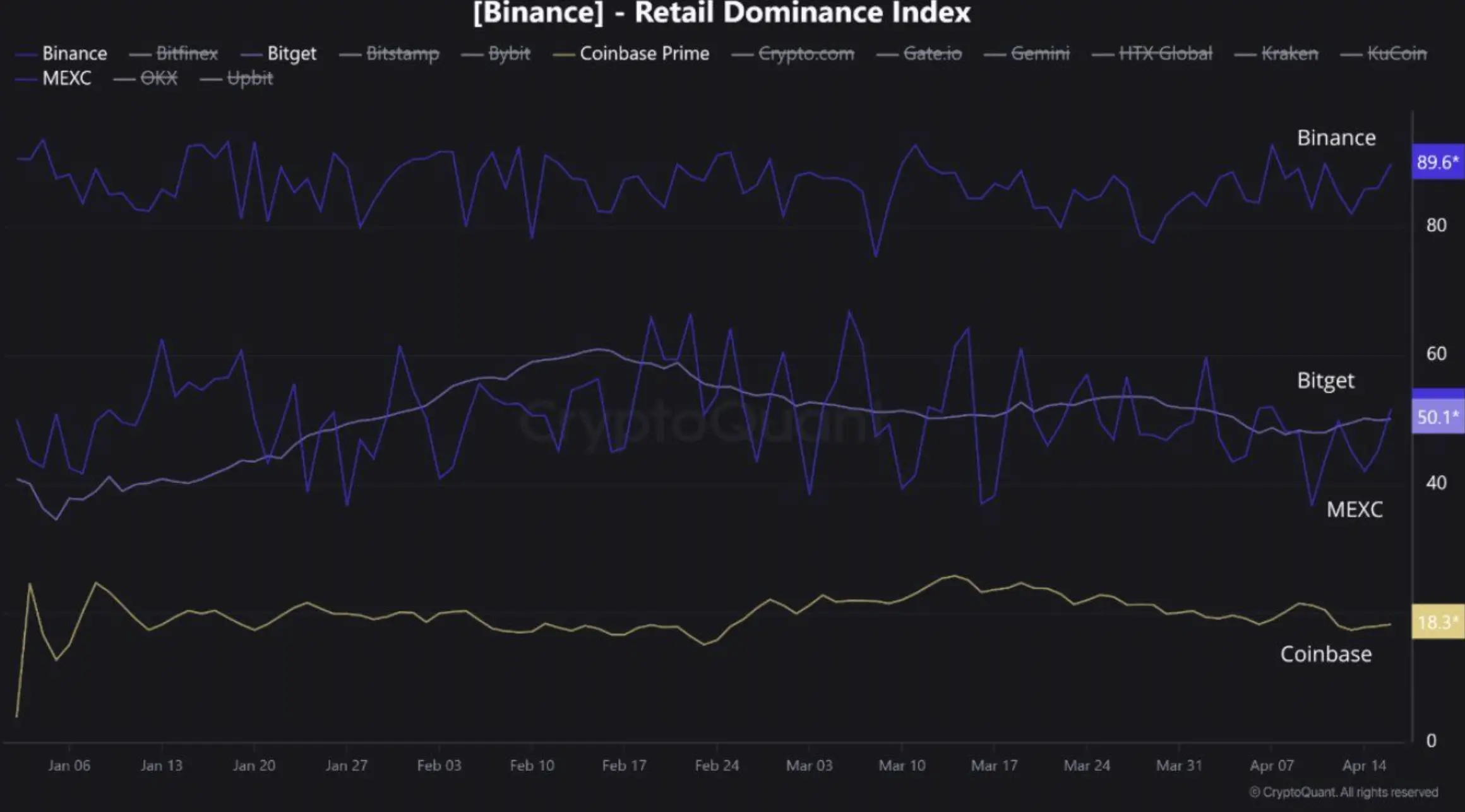The height and width of the screenshot is (812, 1465).
Task: Enable KuCoin series in legend
Action: click(x=1397, y=54)
